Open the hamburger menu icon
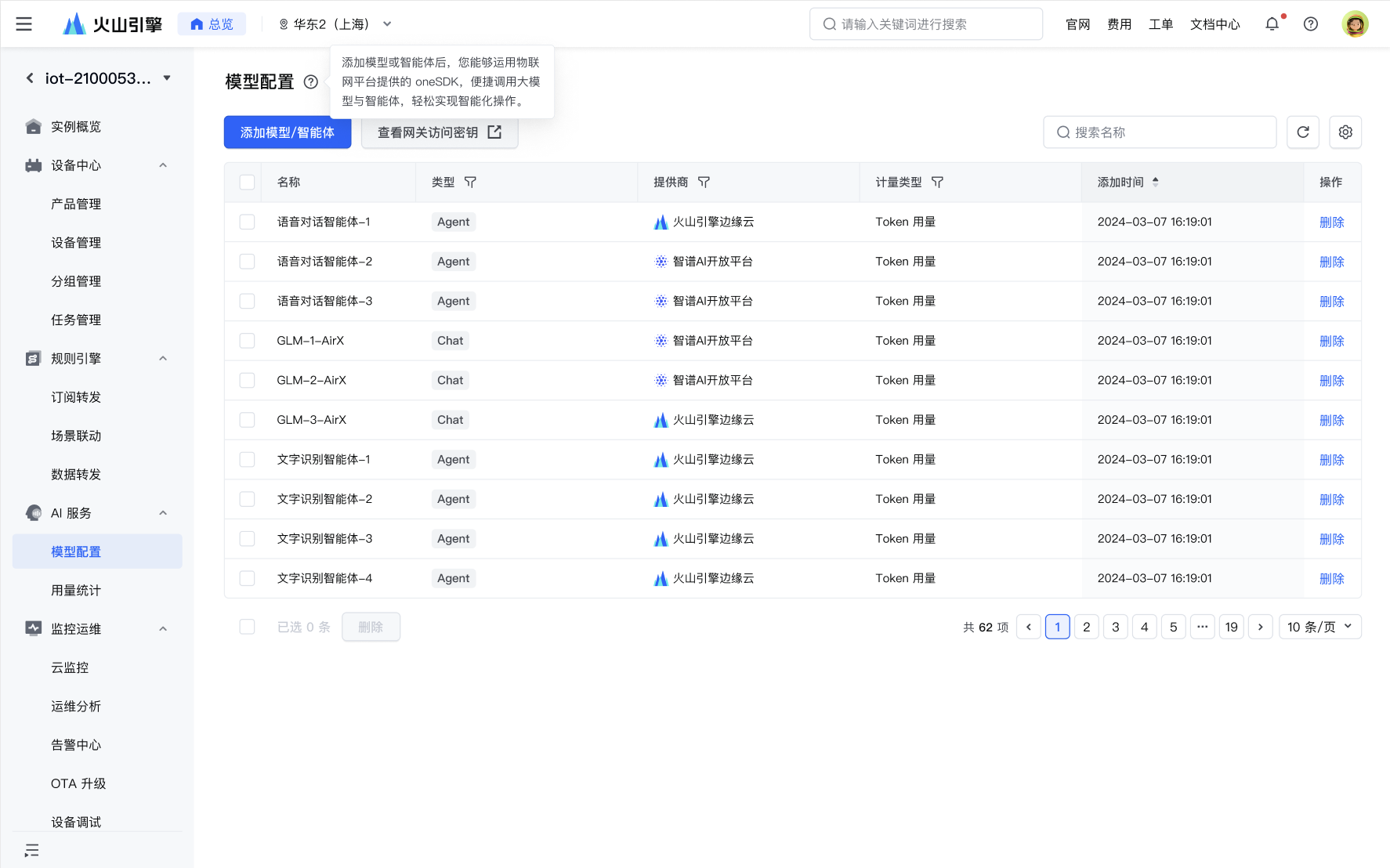Image resolution: width=1390 pixels, height=868 pixels. [24, 24]
